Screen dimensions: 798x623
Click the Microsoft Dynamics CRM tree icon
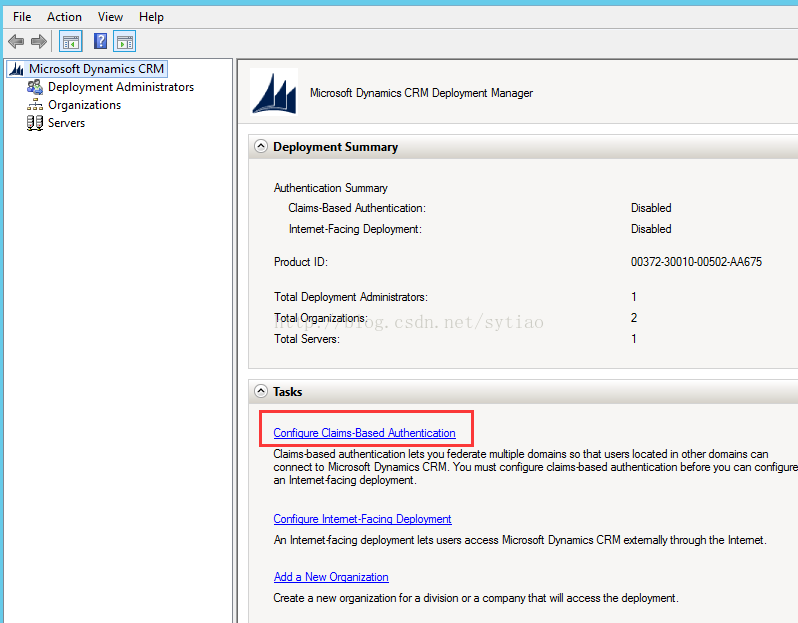[17, 69]
